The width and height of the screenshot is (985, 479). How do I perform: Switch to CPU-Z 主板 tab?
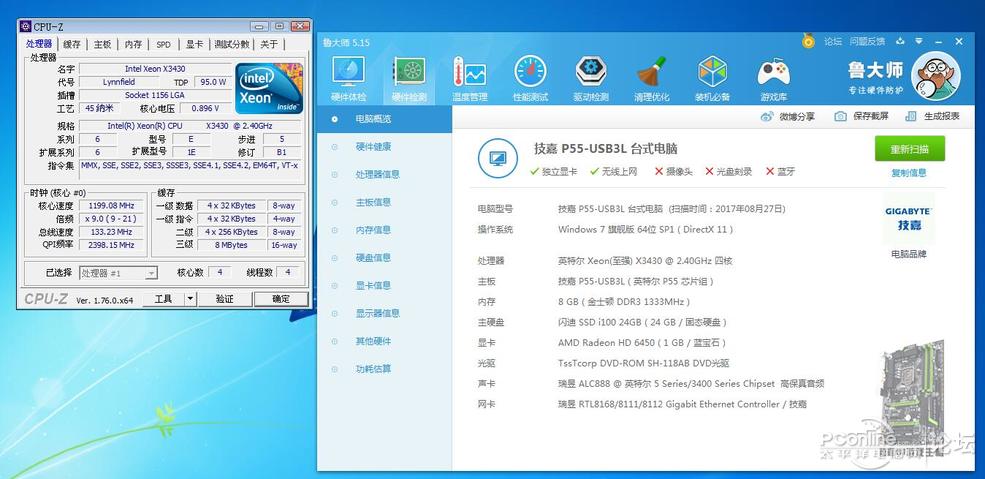pyautogui.click(x=102, y=45)
